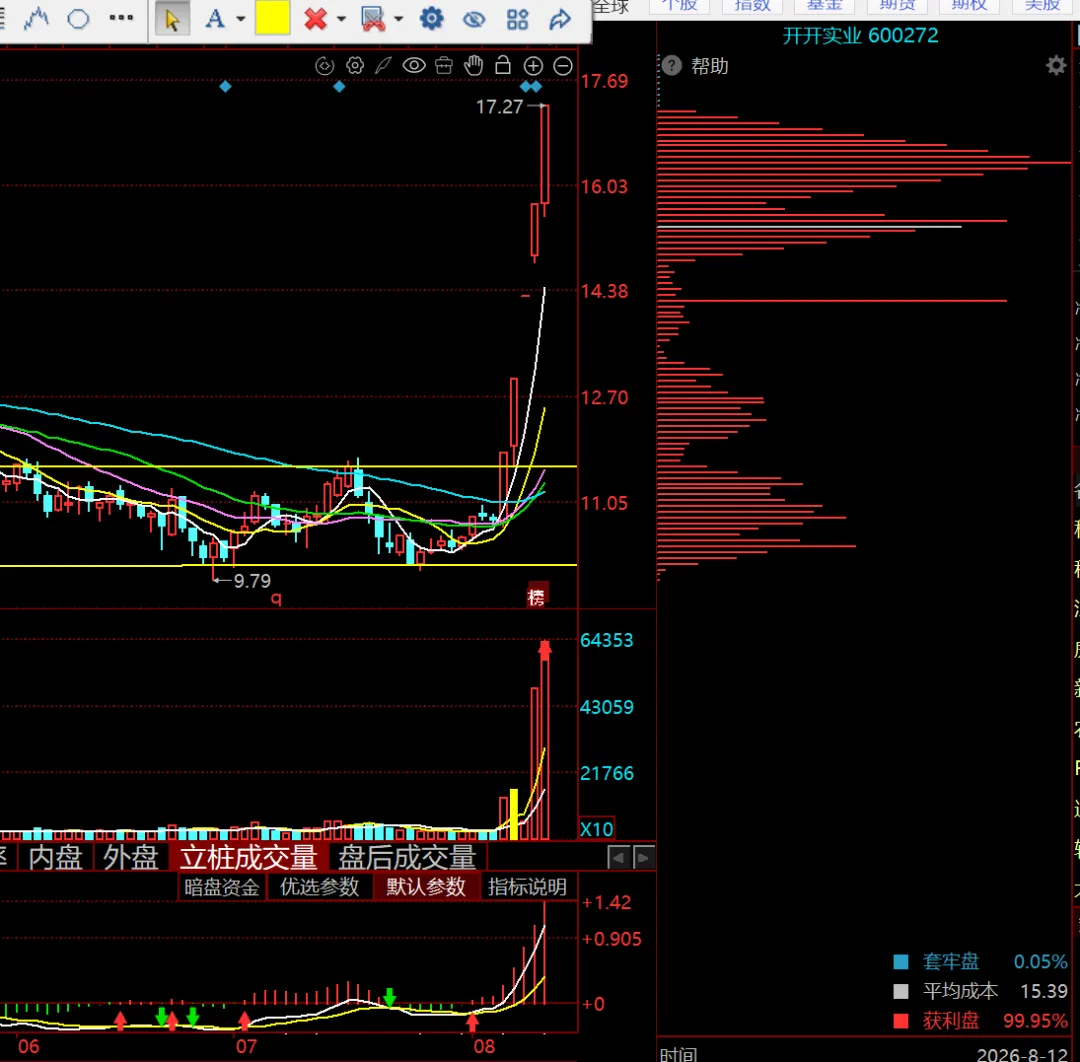
Task: Click the second blue diamond info marker
Action: click(x=339, y=87)
